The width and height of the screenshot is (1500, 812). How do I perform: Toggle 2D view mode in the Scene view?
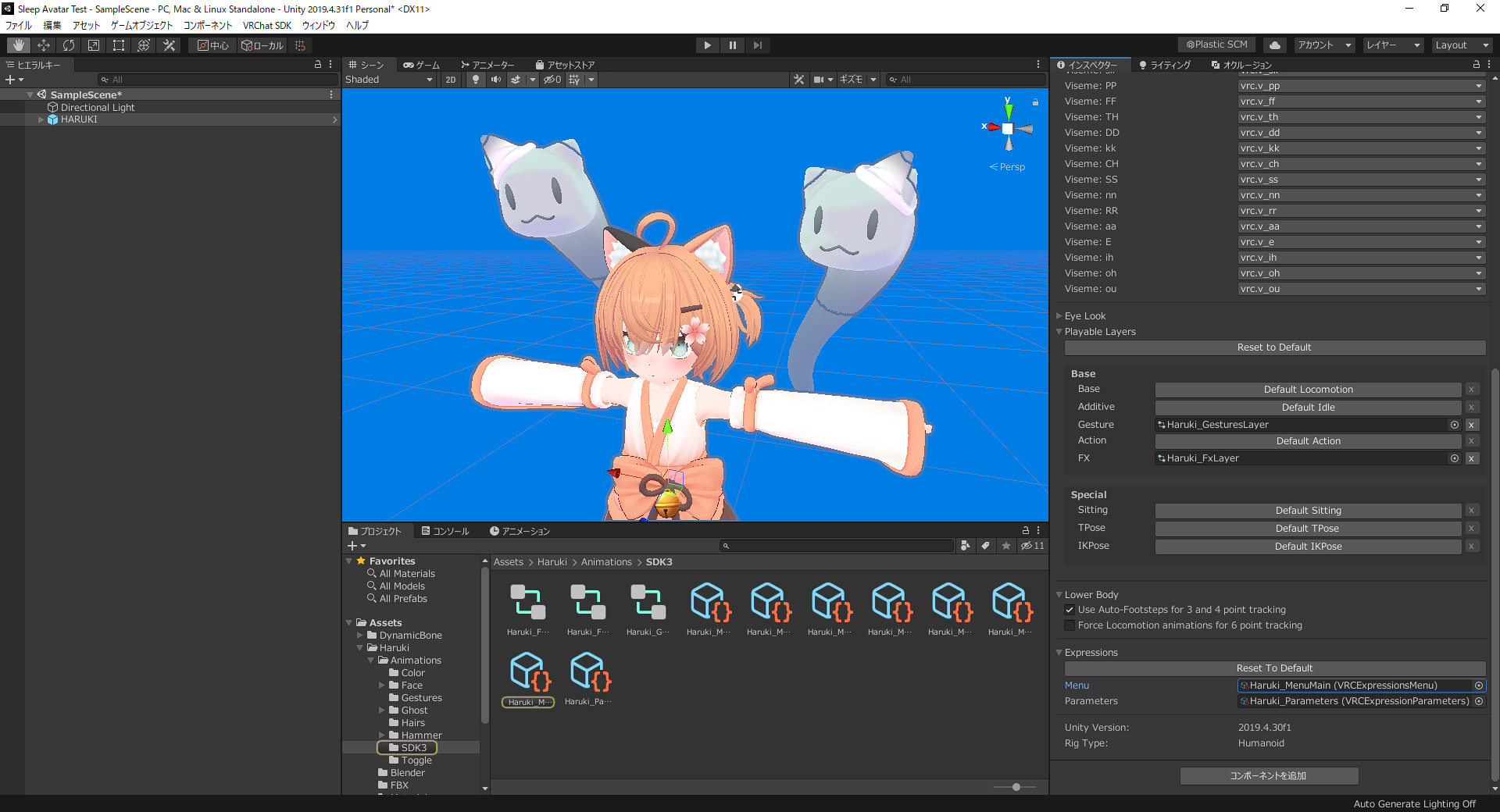click(x=450, y=79)
